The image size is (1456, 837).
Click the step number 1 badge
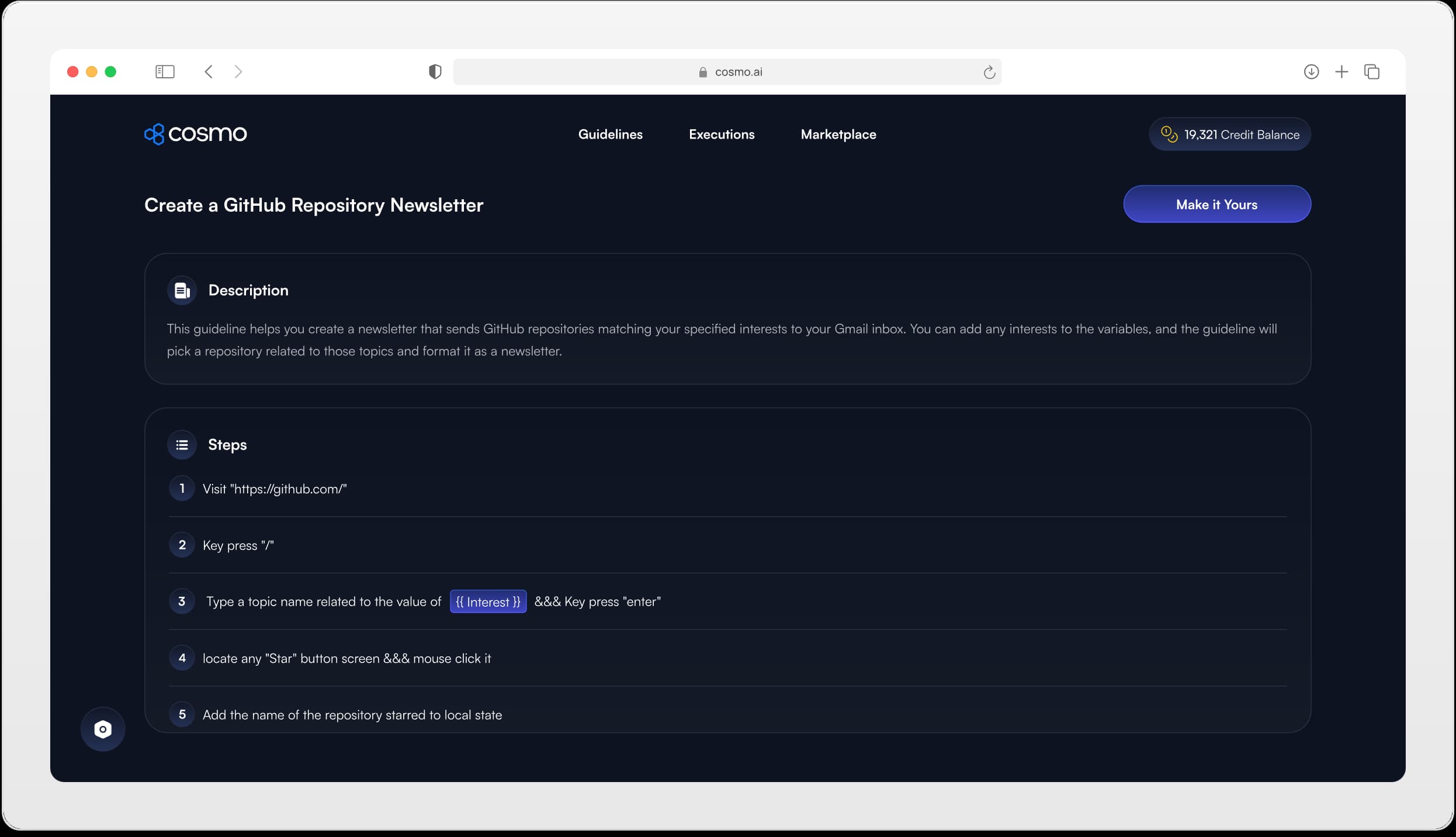click(x=182, y=489)
